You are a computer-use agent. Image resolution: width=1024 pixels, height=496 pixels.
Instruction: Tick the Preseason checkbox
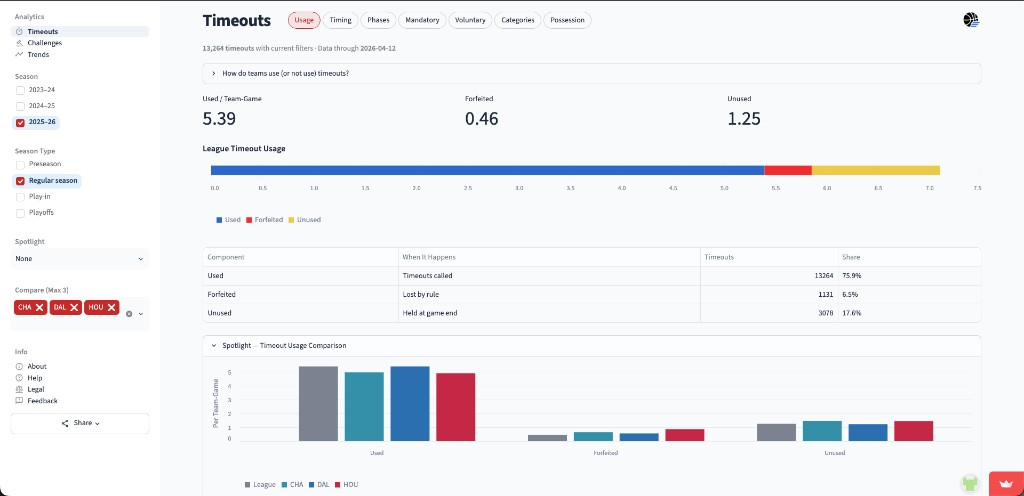20,164
